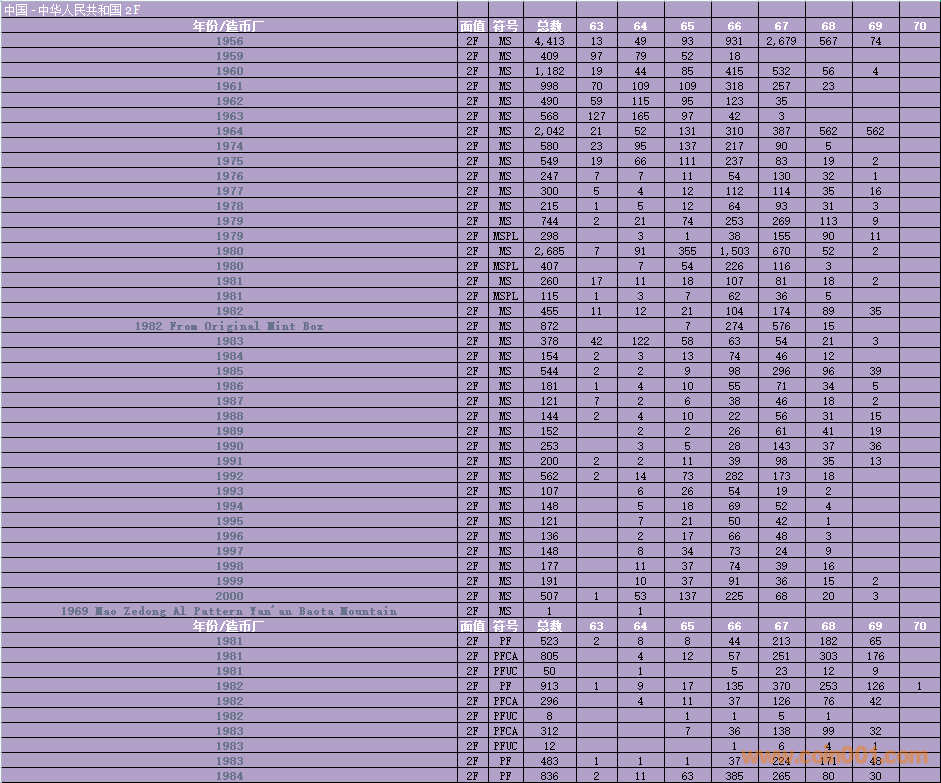941x783 pixels.
Task: Select the 805 total for 1981 PFCA
Action: (x=549, y=656)
